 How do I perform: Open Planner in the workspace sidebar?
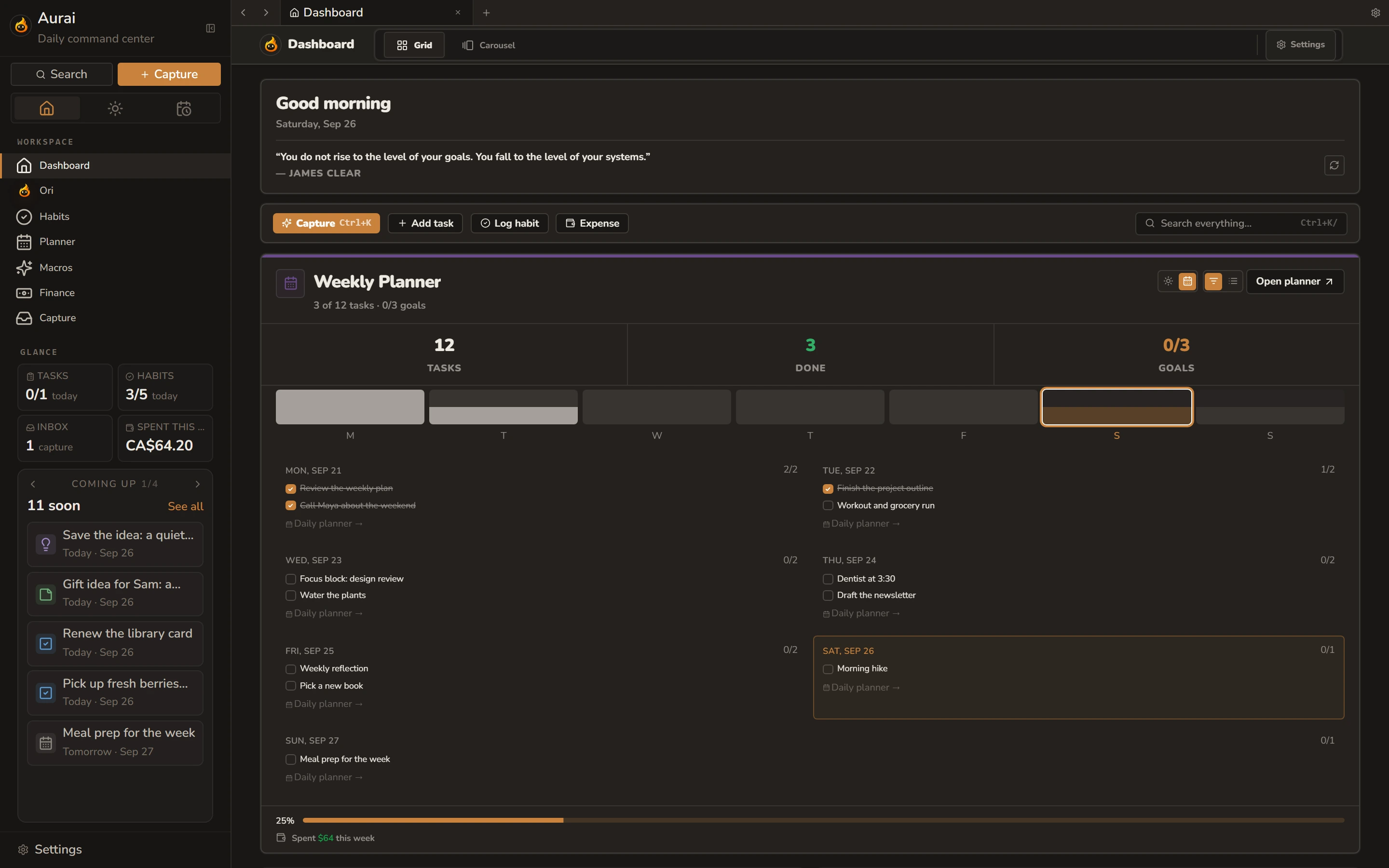tap(115, 242)
